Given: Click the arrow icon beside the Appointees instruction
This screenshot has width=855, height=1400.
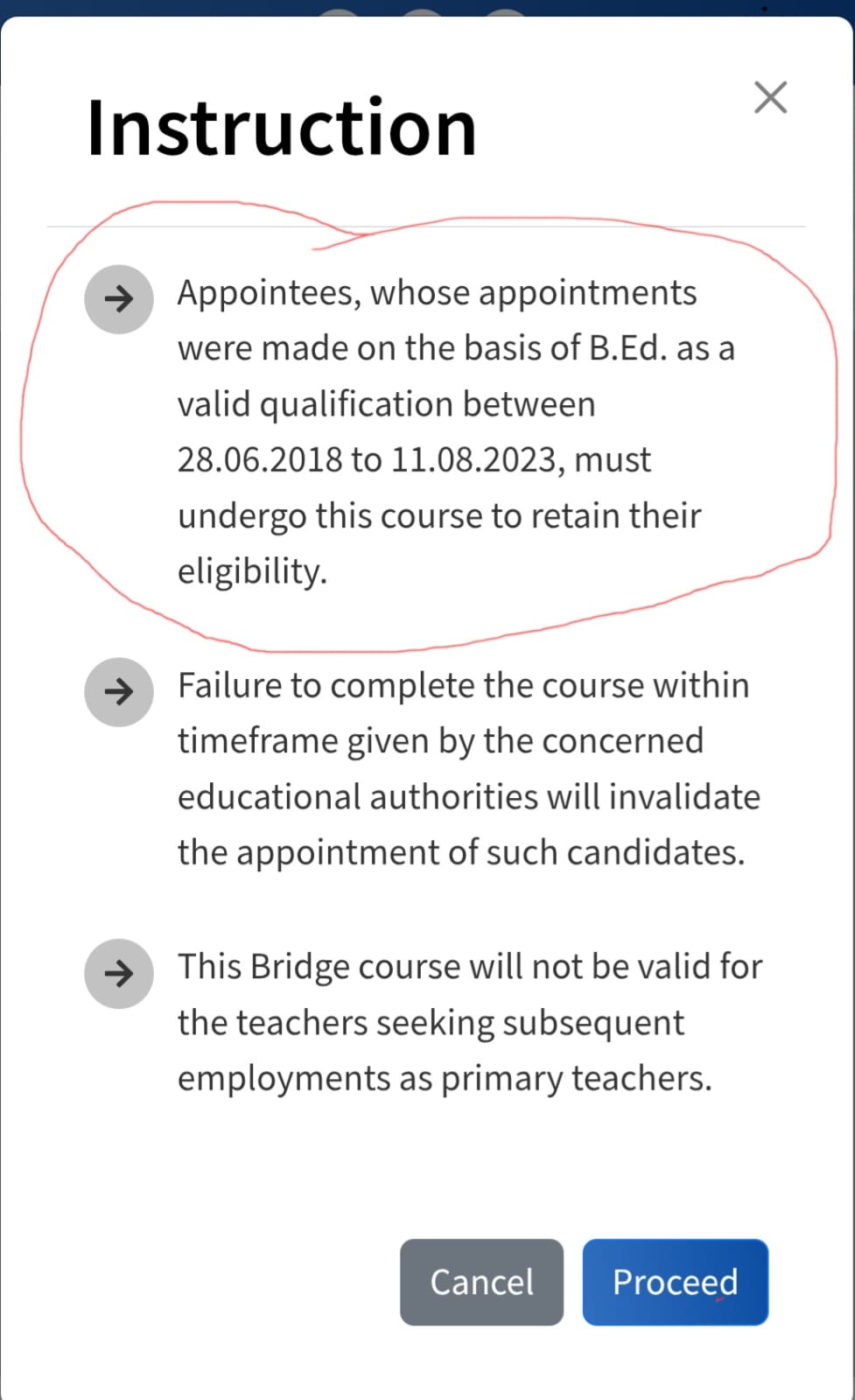Looking at the screenshot, I should click(x=119, y=299).
